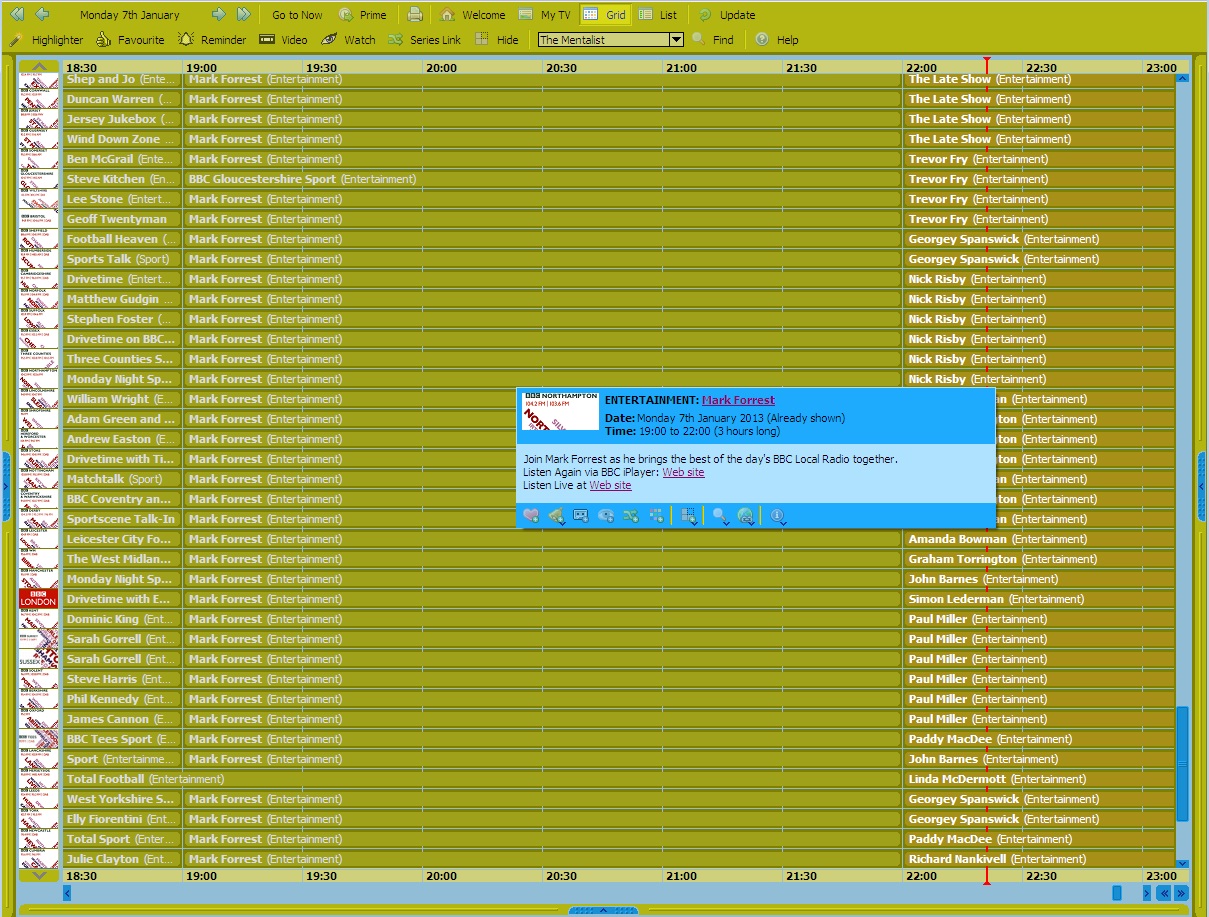Expand the right side panel handle

1202,486
